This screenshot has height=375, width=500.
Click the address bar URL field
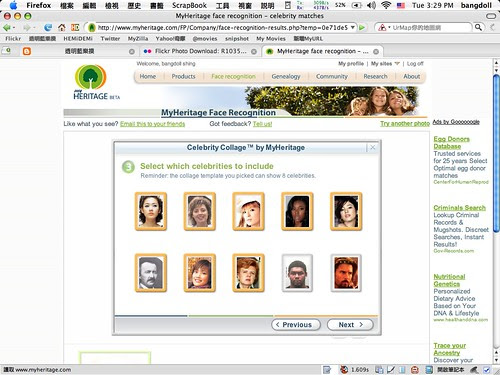[223, 28]
